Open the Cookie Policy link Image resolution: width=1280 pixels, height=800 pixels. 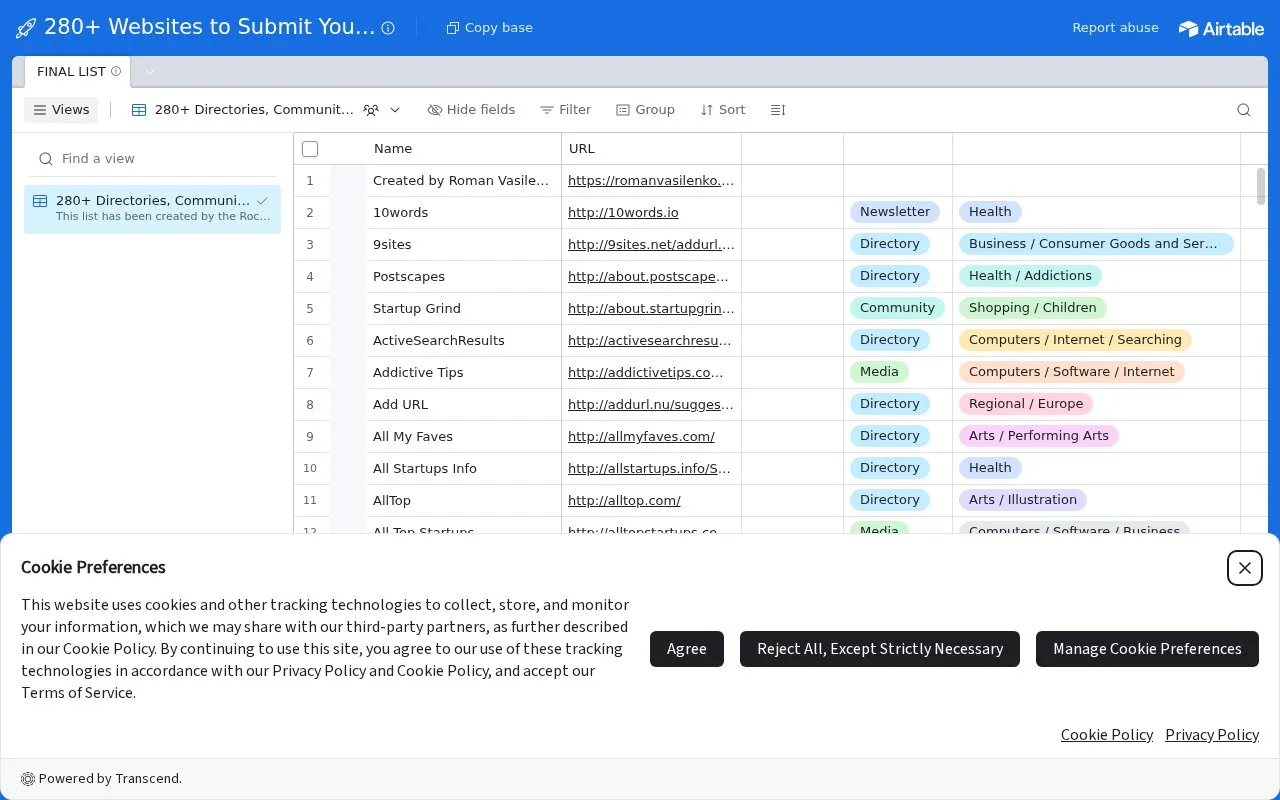pos(1107,735)
